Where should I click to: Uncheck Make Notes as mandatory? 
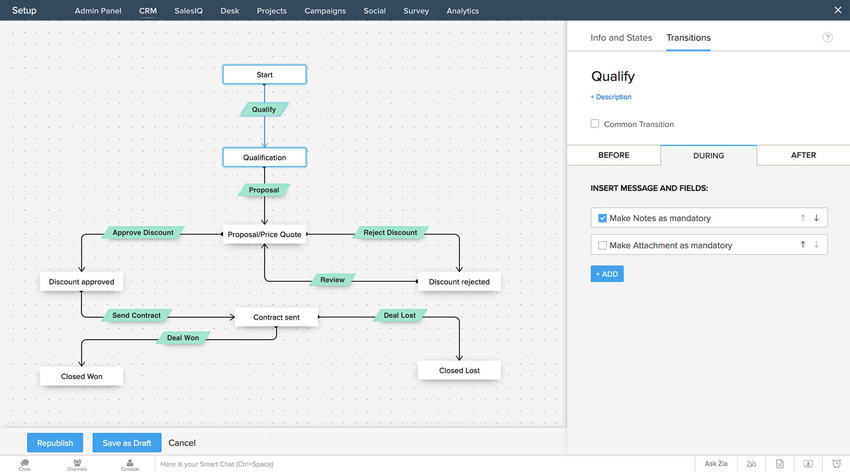602,218
